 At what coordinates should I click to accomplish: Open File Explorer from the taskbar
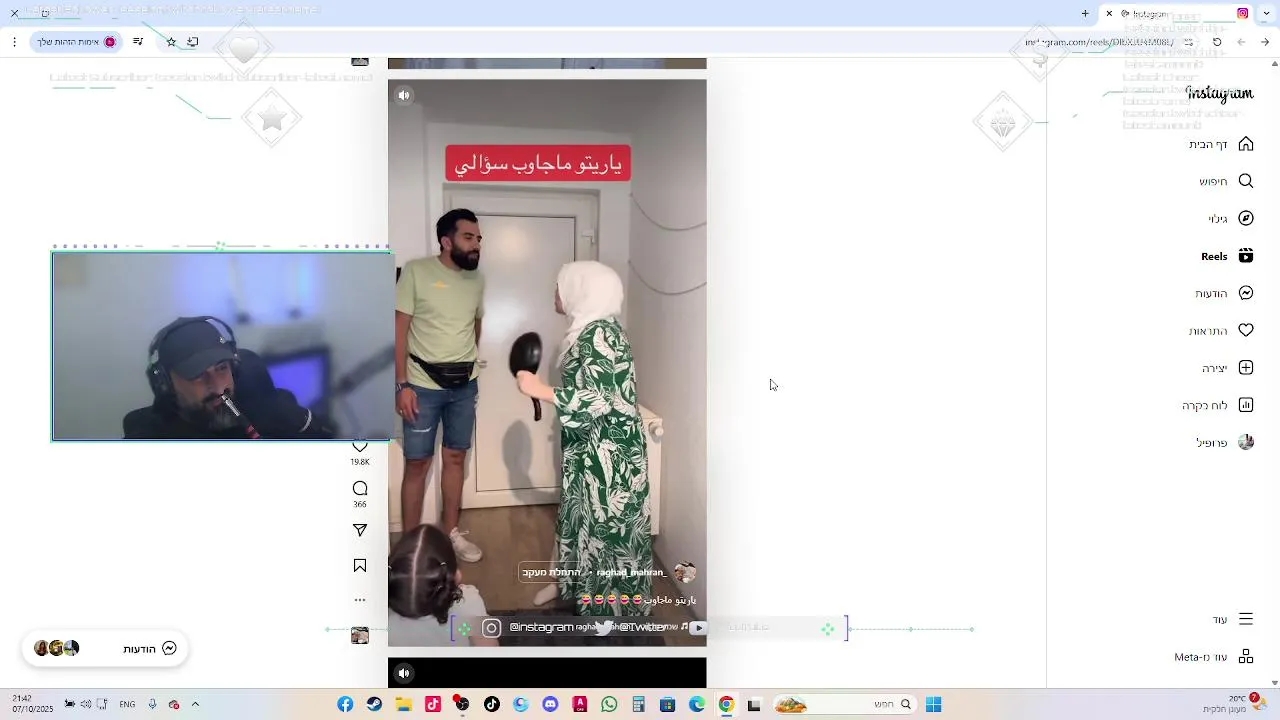click(x=403, y=705)
